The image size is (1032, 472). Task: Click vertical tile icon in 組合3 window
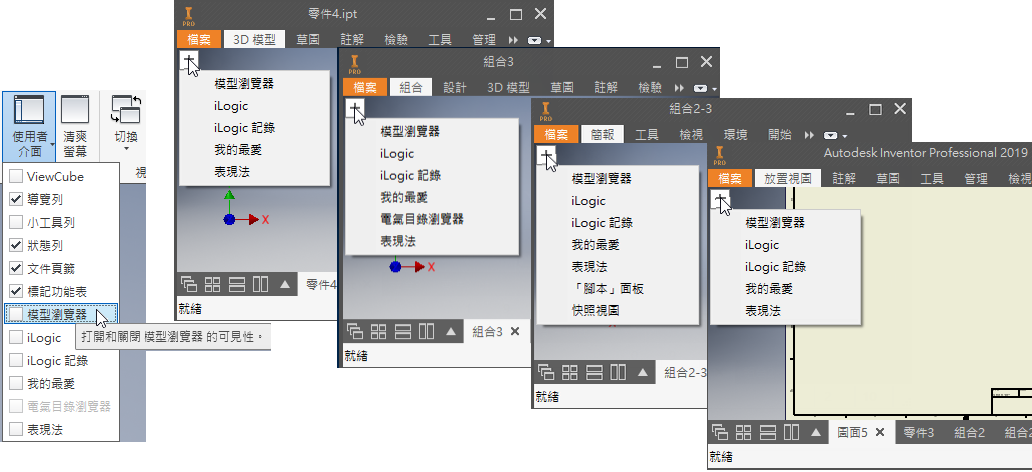[x=426, y=332]
